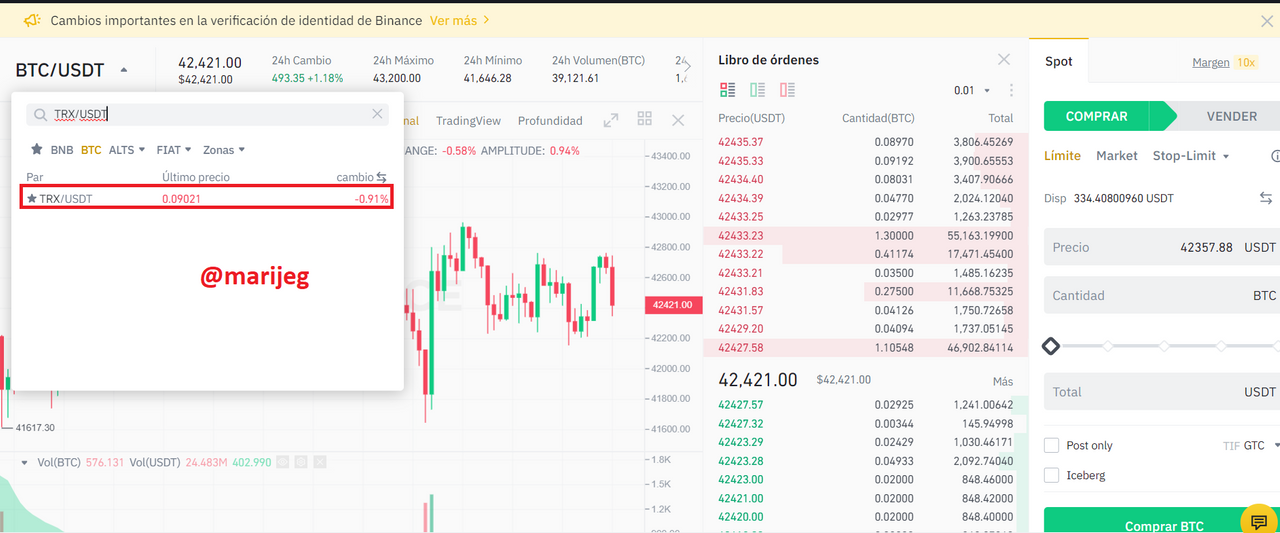The height and width of the screenshot is (533, 1280).
Task: Open the TIF GTC dropdown
Action: coord(1251,446)
